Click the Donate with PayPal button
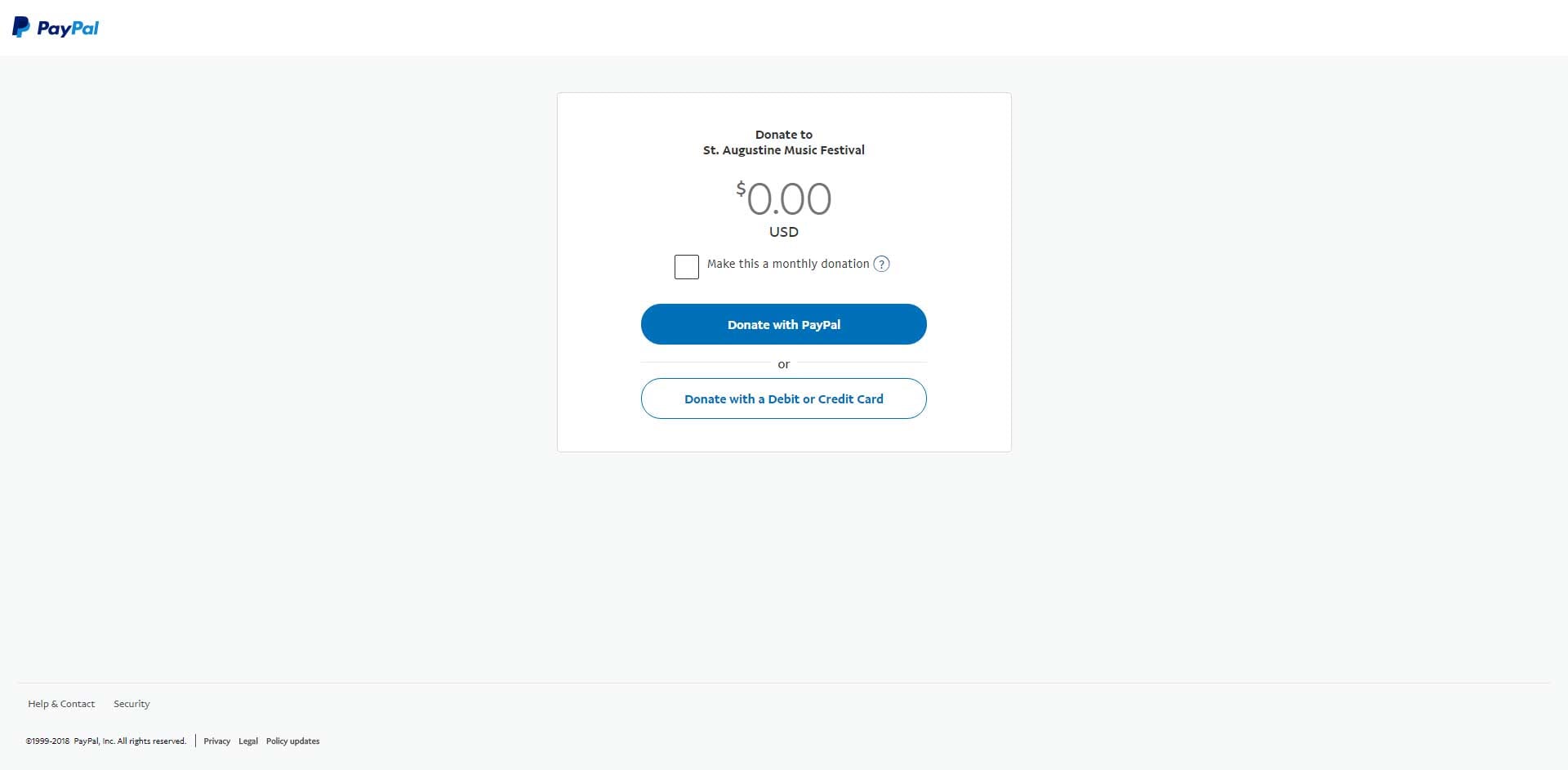The height and width of the screenshot is (770, 1568). [x=784, y=324]
